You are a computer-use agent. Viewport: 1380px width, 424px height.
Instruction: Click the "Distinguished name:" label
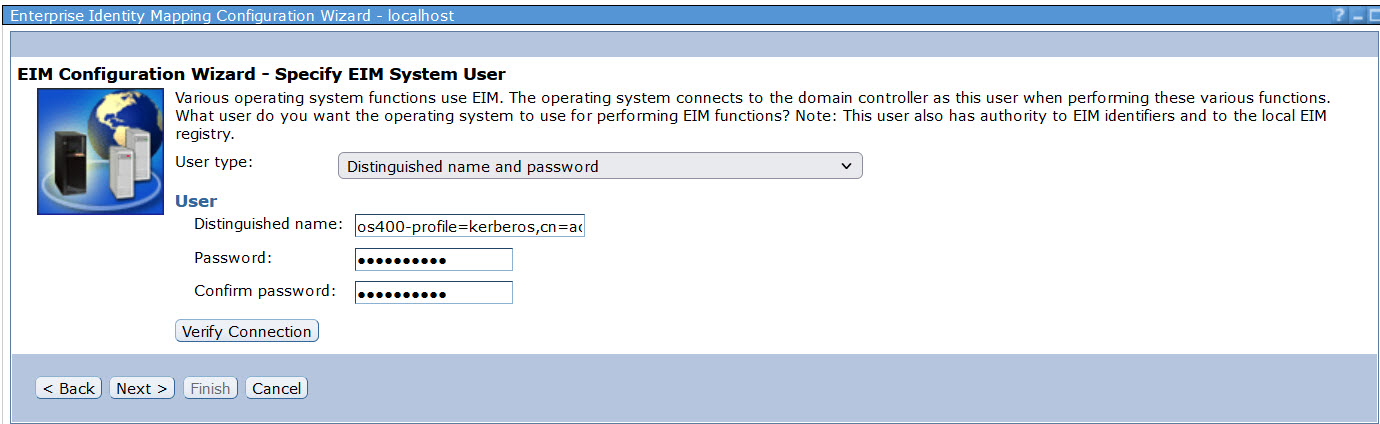click(x=268, y=224)
